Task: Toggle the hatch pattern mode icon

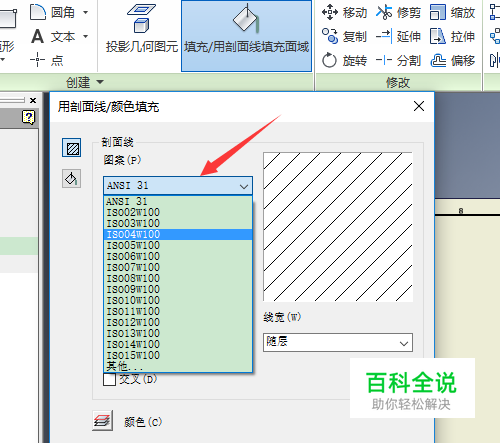Action: coord(72,148)
